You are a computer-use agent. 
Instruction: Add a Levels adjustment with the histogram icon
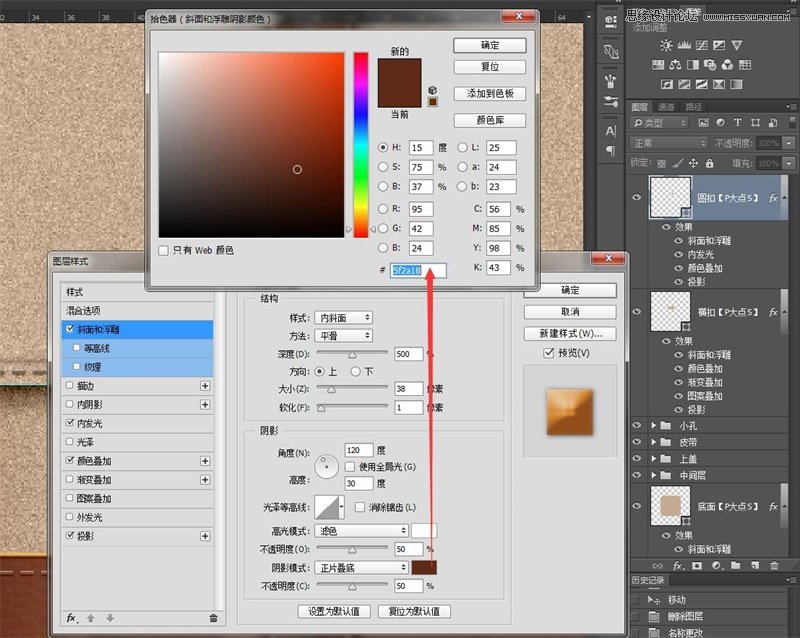point(684,45)
